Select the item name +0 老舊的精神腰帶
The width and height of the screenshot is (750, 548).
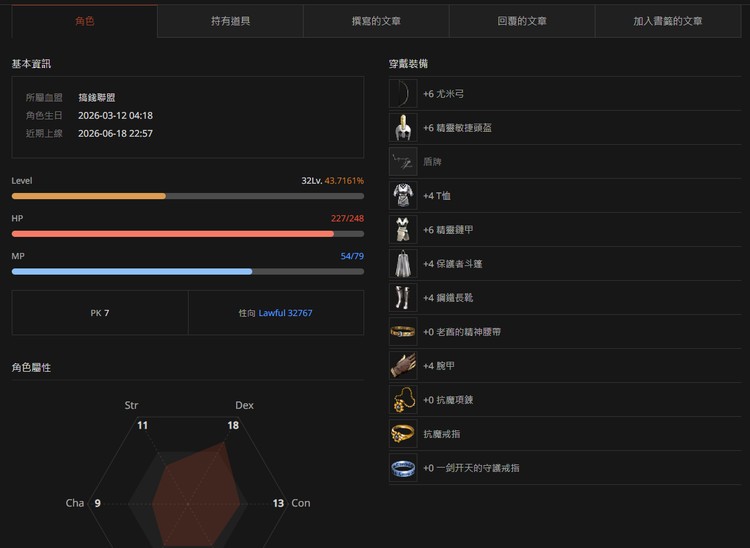(x=462, y=332)
